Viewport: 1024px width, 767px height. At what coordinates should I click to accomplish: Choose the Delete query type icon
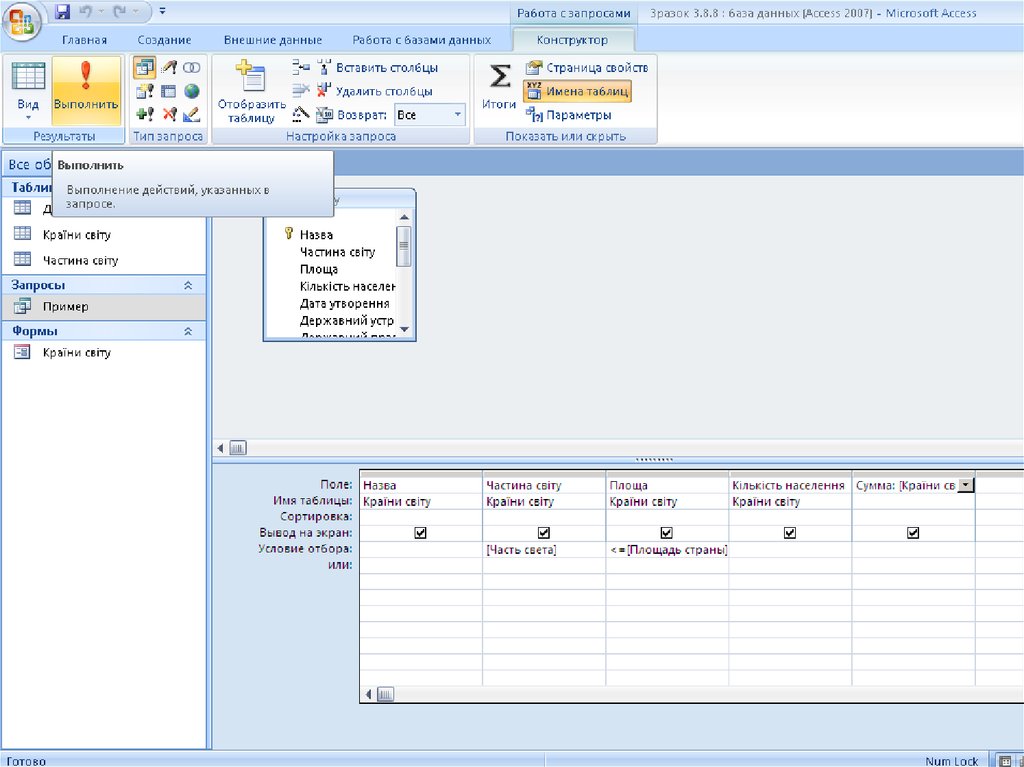(x=168, y=114)
